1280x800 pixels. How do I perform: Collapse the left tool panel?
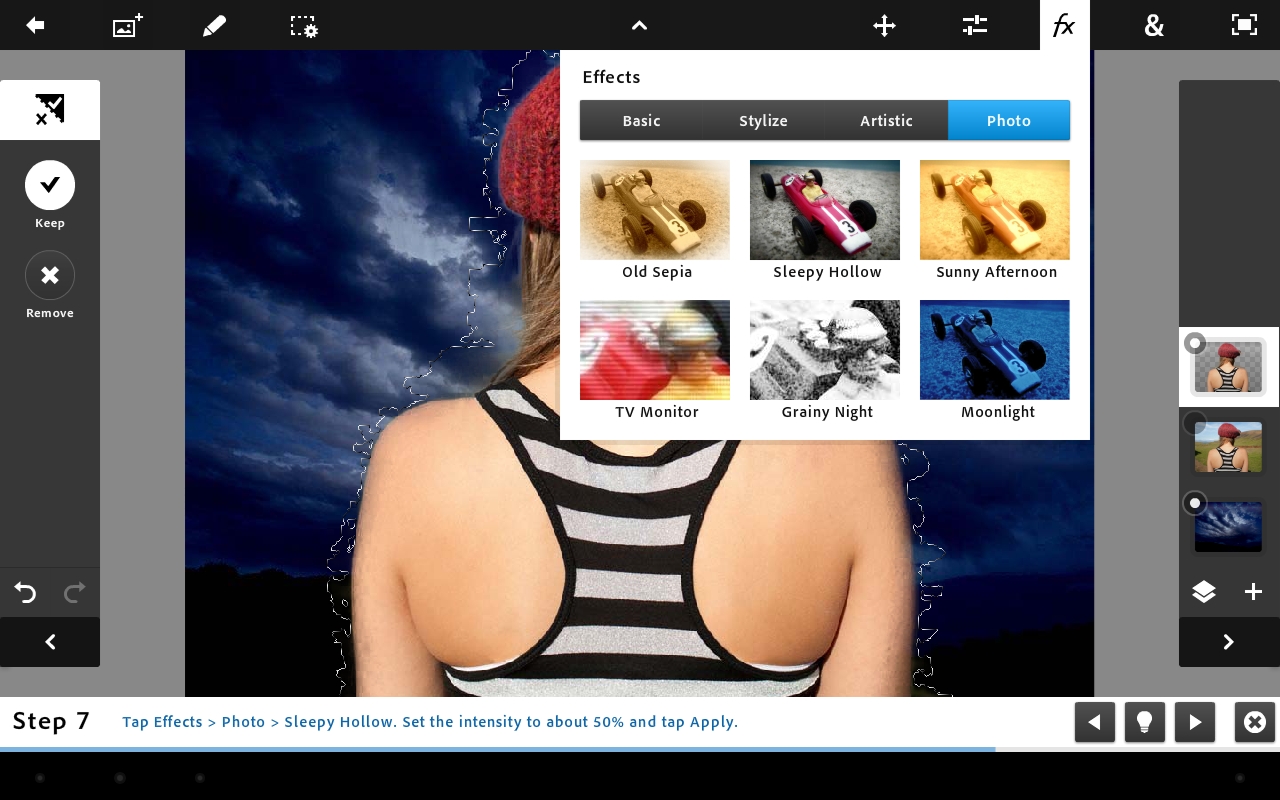pos(50,642)
